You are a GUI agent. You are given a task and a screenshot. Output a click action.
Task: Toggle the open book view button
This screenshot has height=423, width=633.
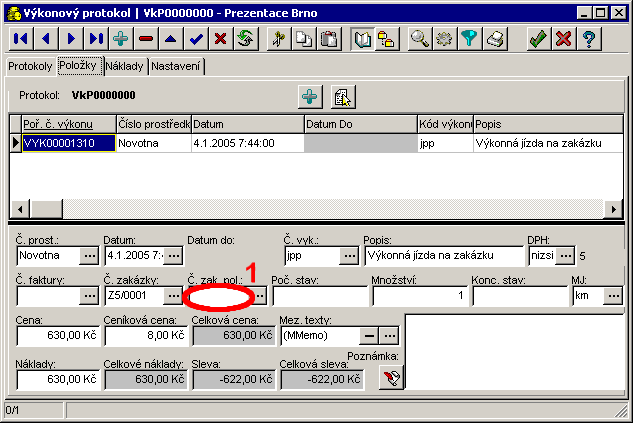[x=362, y=39]
